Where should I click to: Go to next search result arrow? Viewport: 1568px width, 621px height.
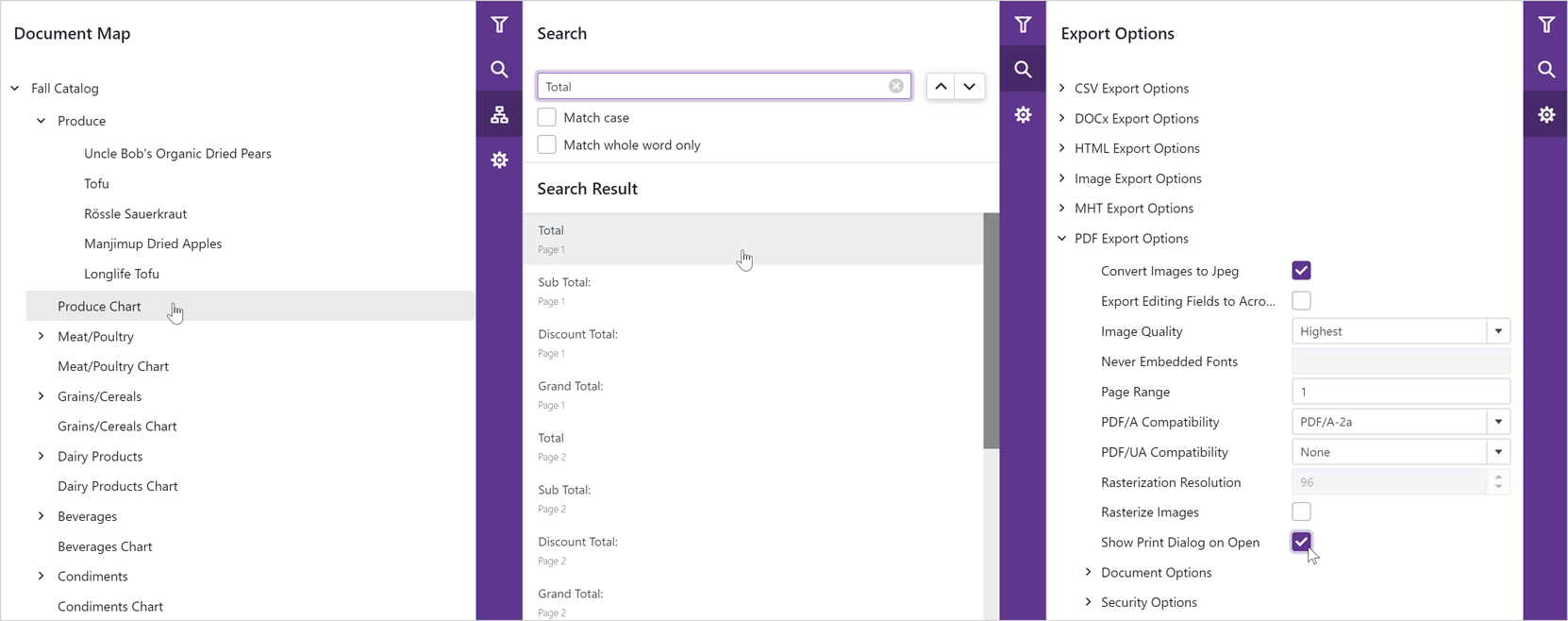(970, 87)
